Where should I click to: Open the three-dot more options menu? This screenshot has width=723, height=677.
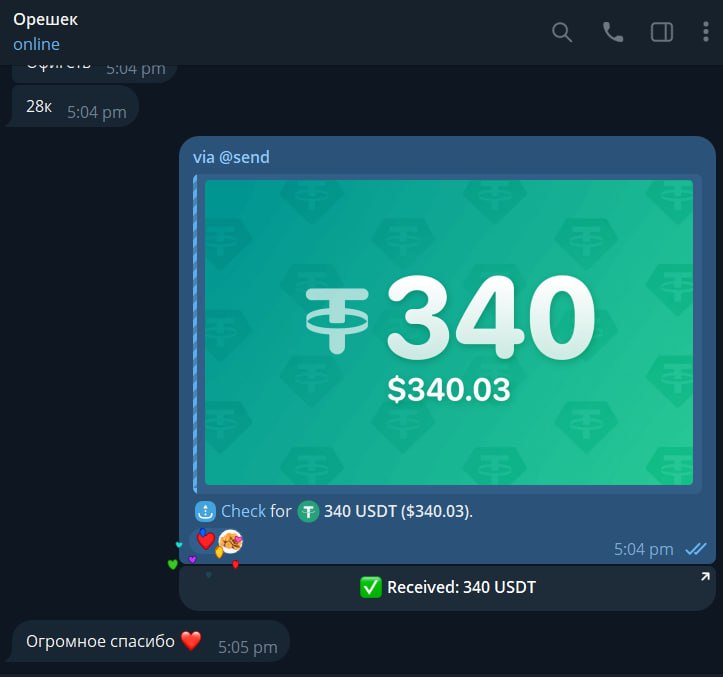(x=705, y=32)
